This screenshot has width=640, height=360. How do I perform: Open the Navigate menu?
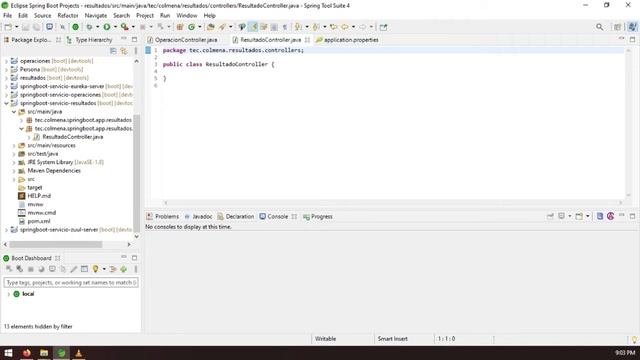[x=96, y=16]
